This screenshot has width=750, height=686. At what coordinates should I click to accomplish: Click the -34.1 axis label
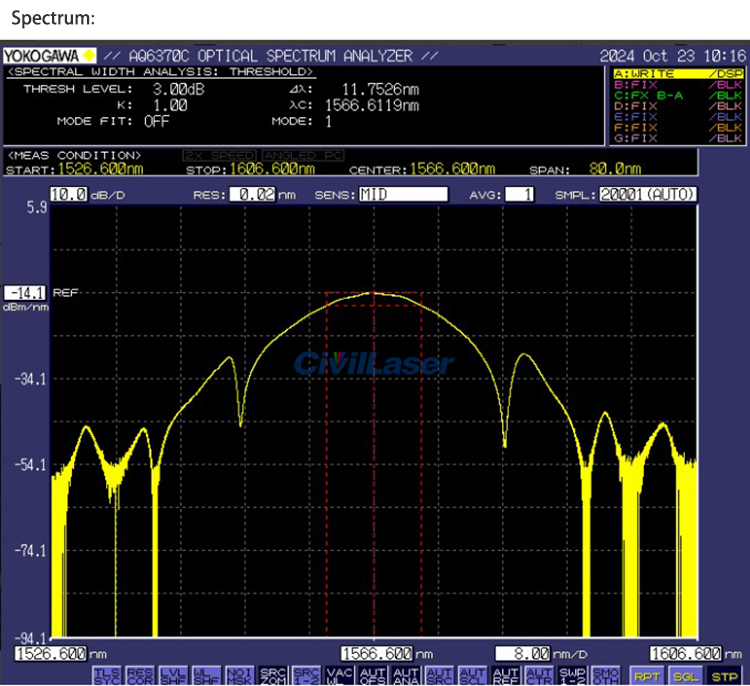click(31, 379)
